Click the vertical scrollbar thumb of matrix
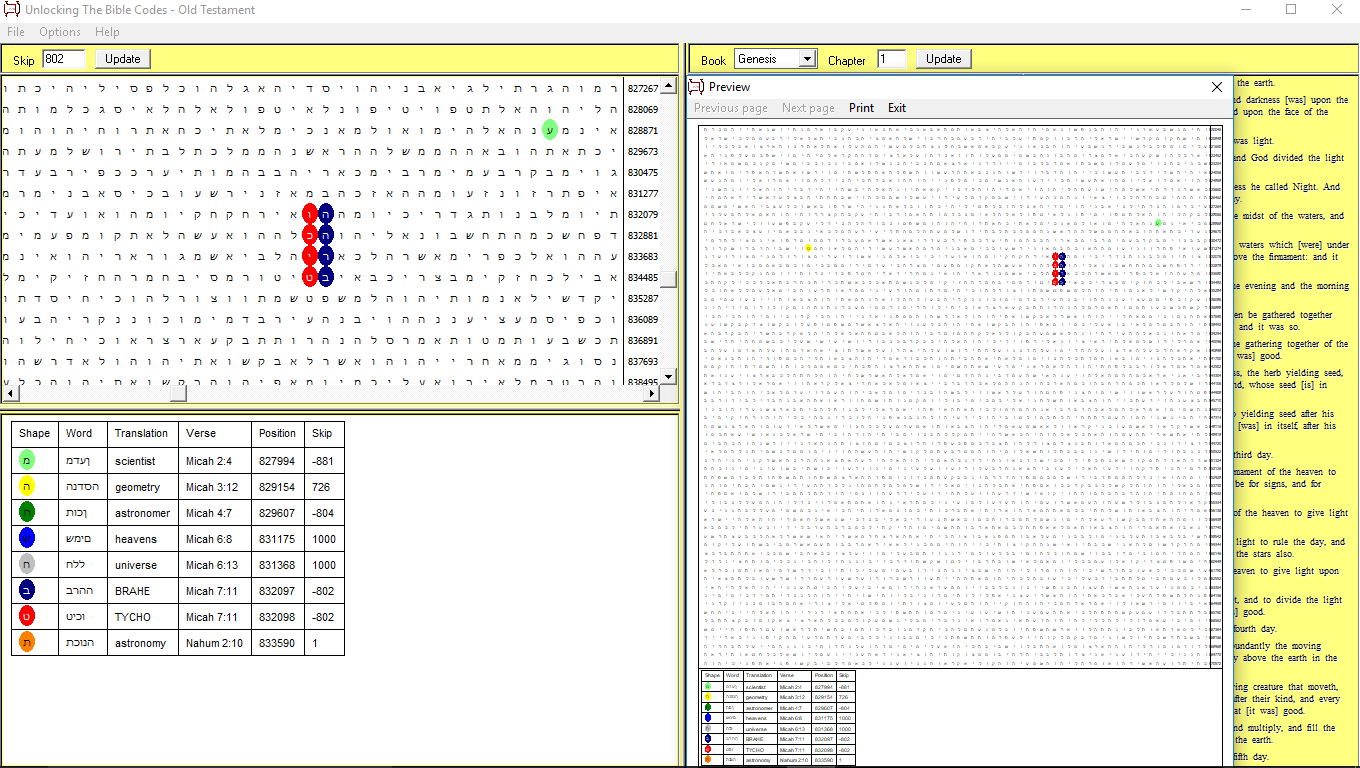The image size is (1360, 768). 669,280
